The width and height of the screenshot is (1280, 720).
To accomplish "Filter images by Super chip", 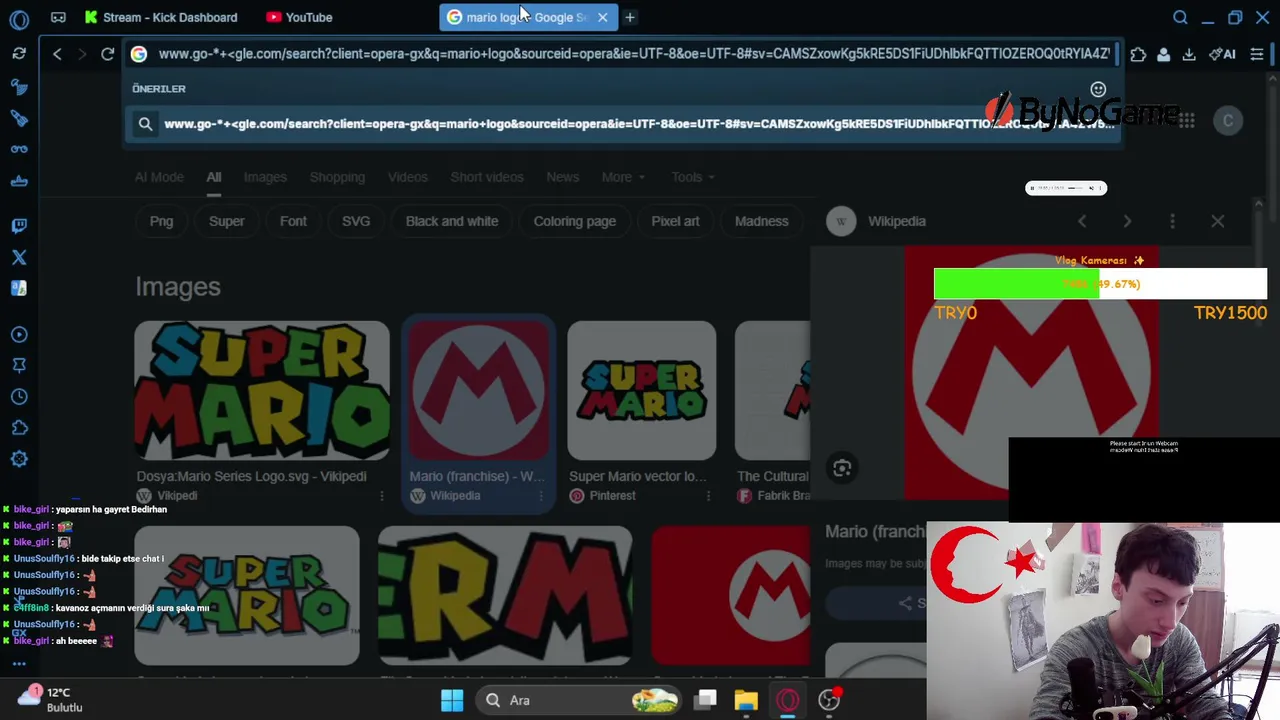I will [x=226, y=221].
